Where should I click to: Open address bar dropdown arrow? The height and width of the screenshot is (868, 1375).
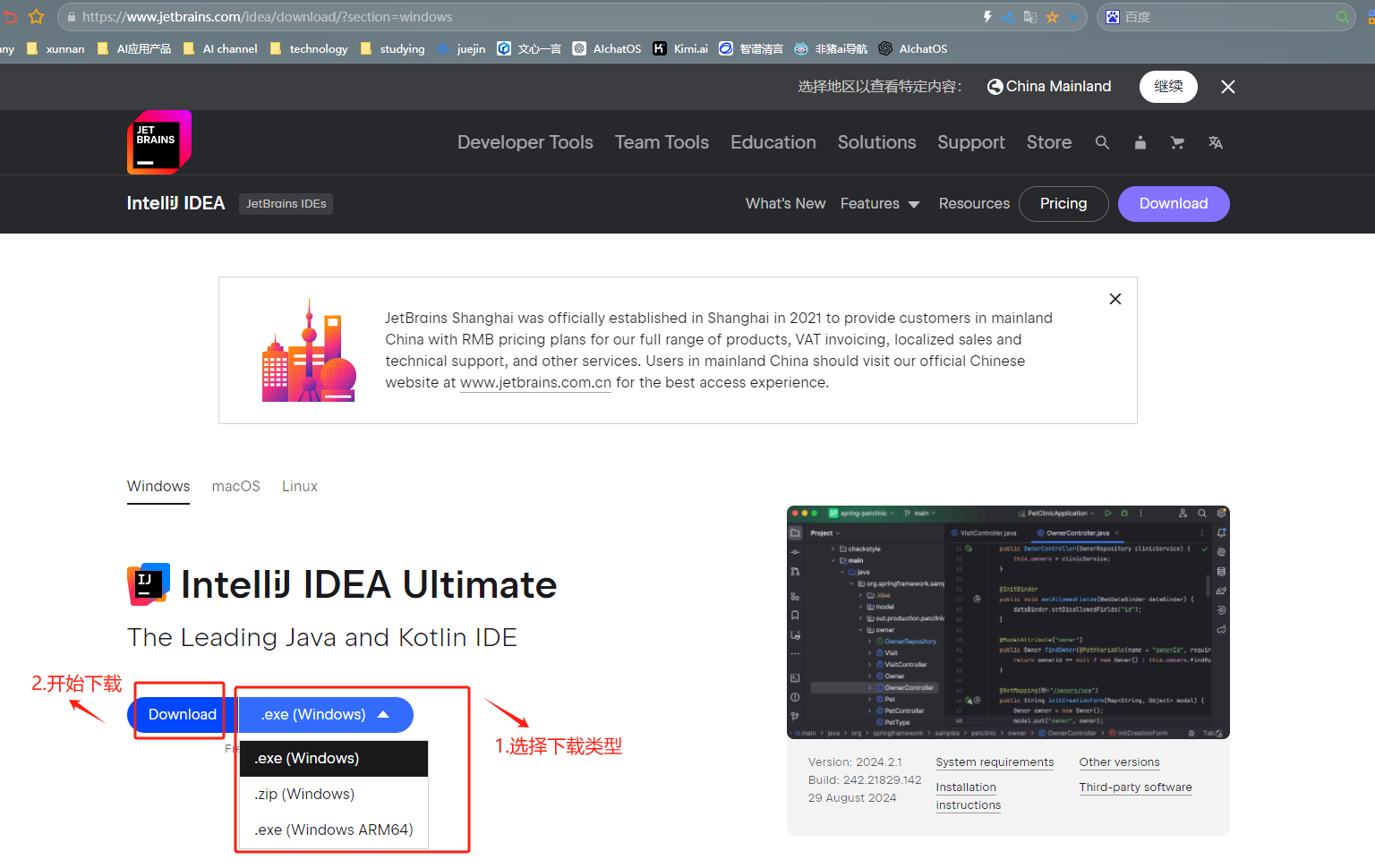tap(1072, 16)
